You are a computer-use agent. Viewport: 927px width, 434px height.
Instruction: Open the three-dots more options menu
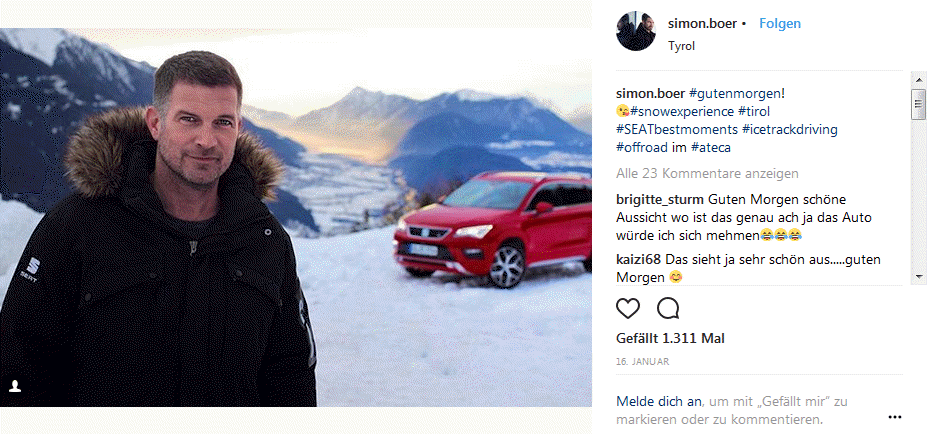[x=894, y=417]
